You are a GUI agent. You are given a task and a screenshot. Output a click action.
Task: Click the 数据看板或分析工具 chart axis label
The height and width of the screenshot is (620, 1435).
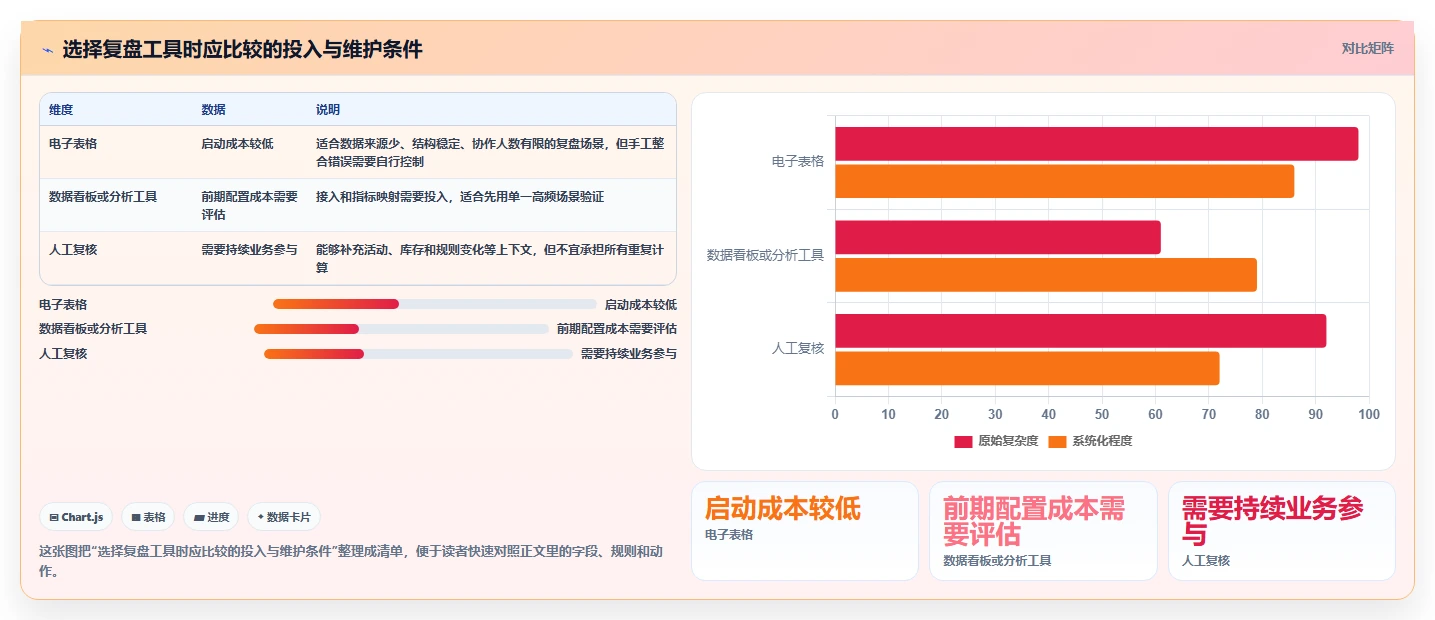[x=765, y=255]
